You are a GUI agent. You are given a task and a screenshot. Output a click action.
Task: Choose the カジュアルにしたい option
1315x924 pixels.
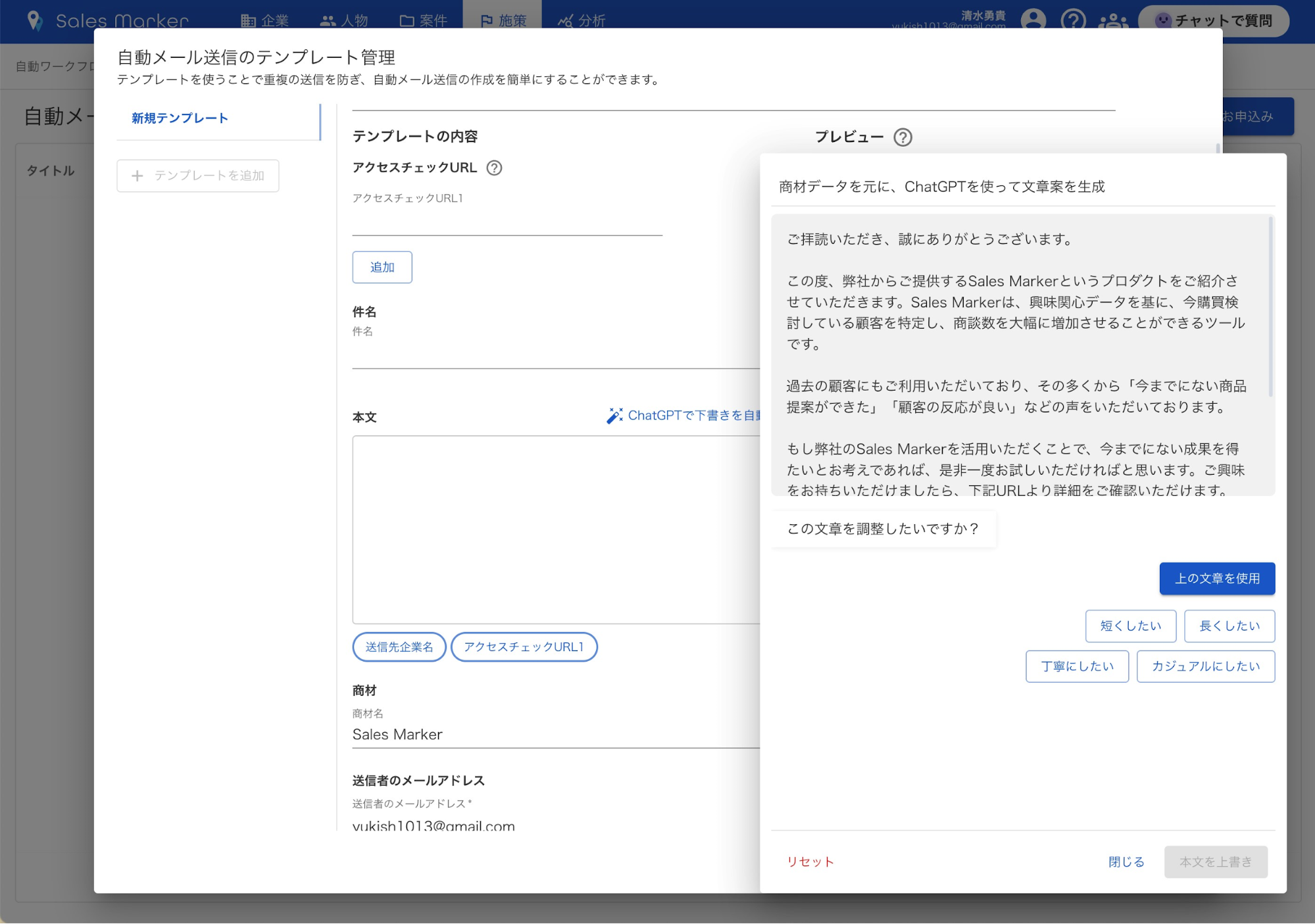(x=1205, y=666)
